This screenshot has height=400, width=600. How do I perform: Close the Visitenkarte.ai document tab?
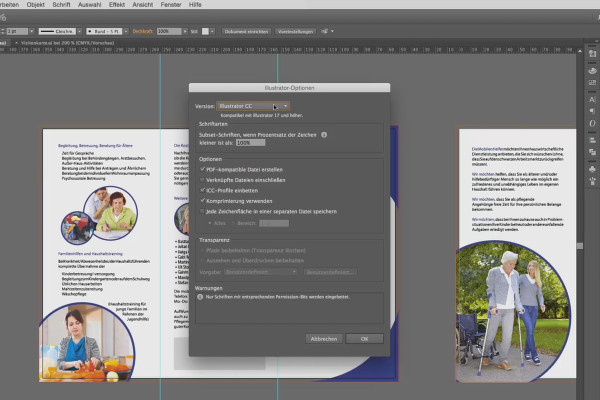(x=16, y=43)
